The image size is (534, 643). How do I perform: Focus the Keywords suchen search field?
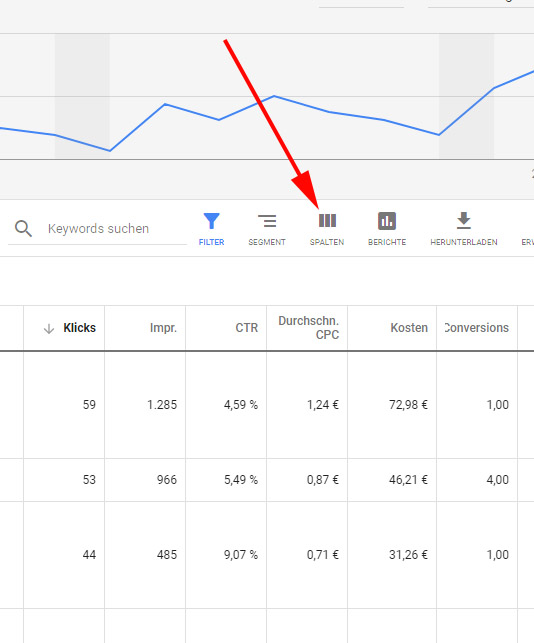click(x=98, y=228)
